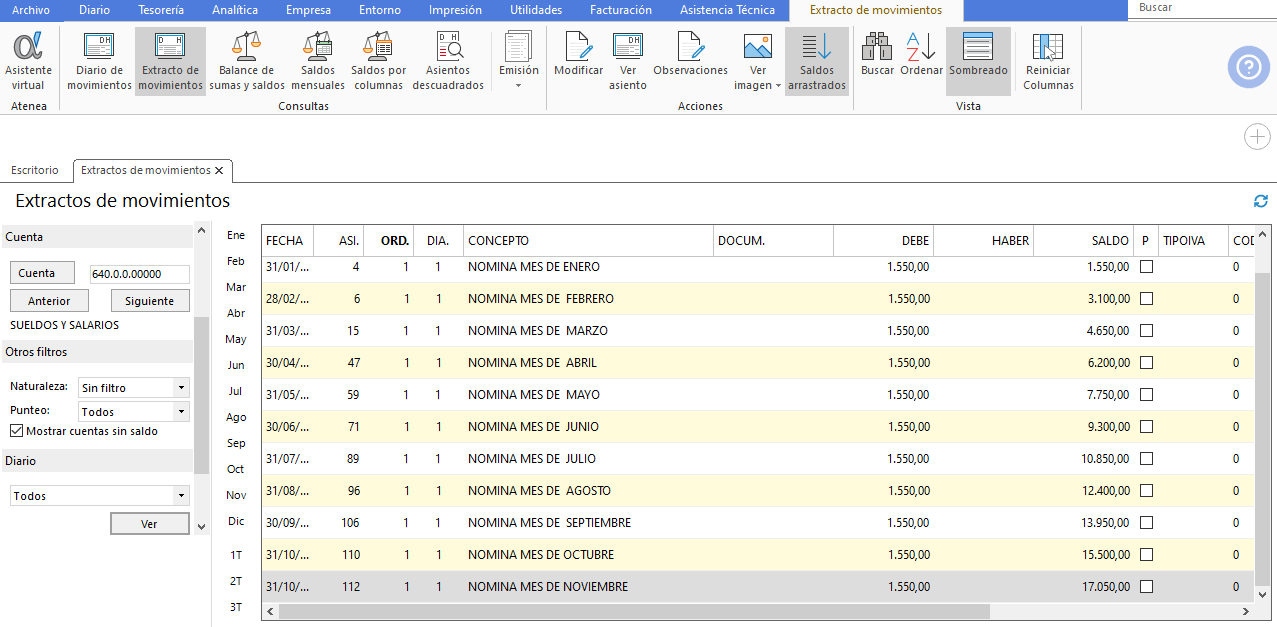Click the filter panel vertical scrollbar
The width and height of the screenshot is (1277, 627).
pos(201,394)
